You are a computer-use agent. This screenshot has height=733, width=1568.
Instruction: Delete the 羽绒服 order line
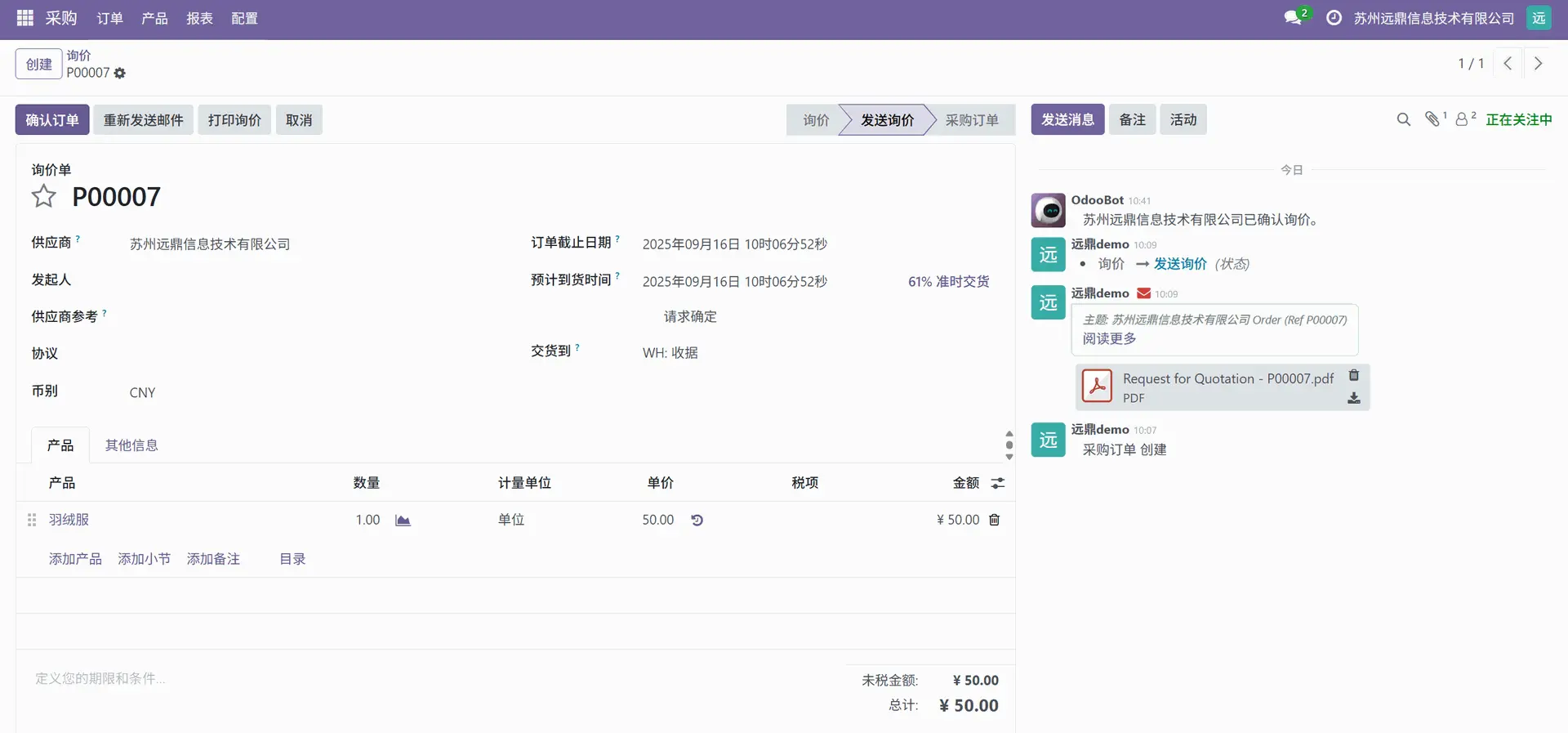click(994, 520)
